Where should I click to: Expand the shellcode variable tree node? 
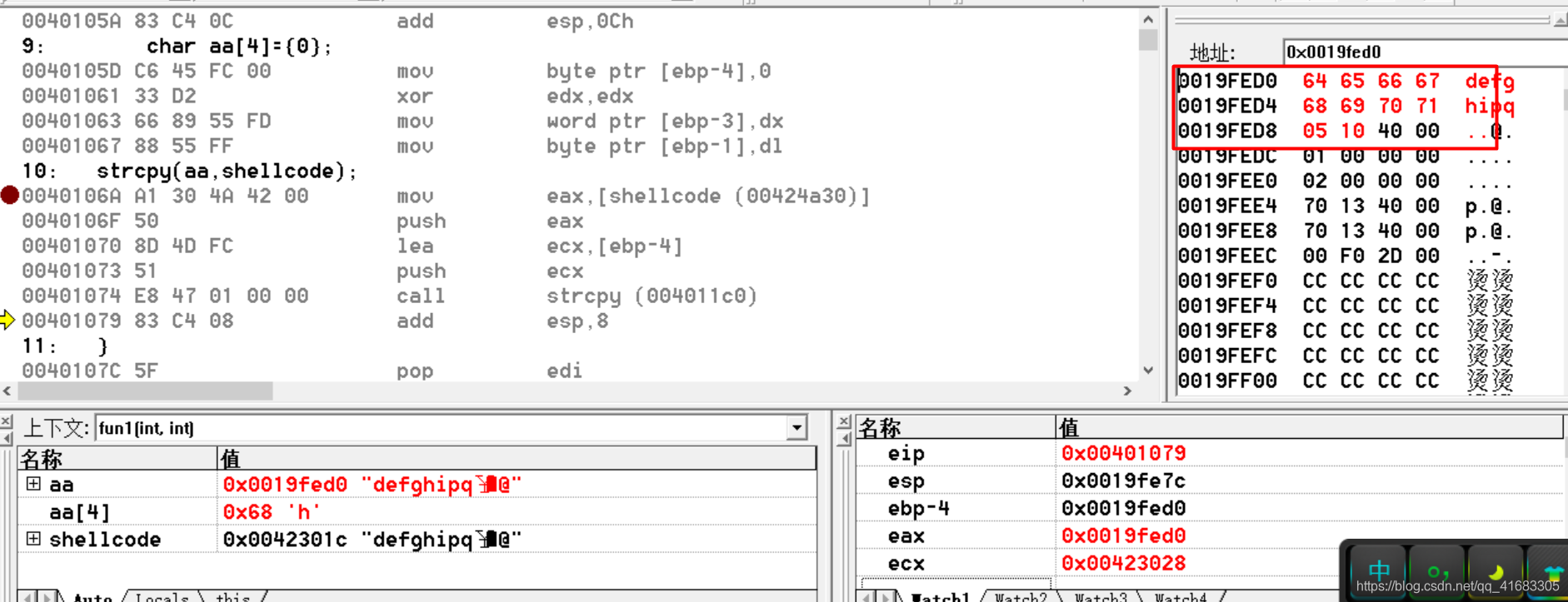coord(33,538)
